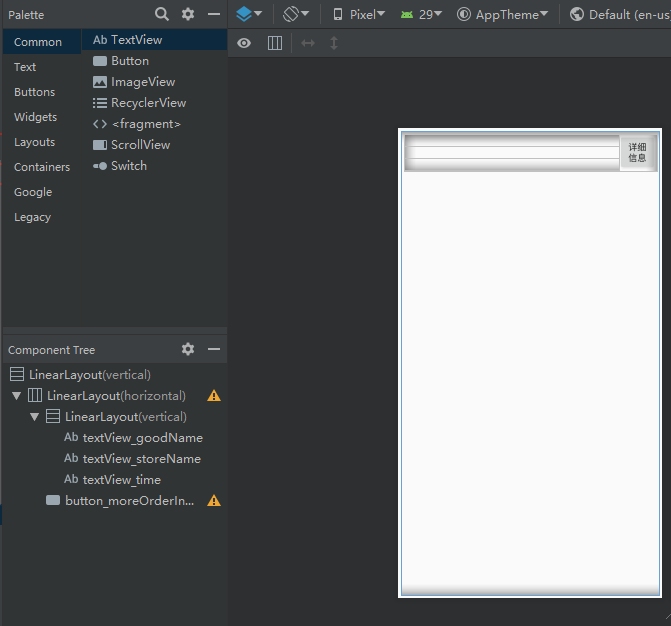The image size is (671, 626).
Task: Open the Palette settings gear
Action: [188, 15]
